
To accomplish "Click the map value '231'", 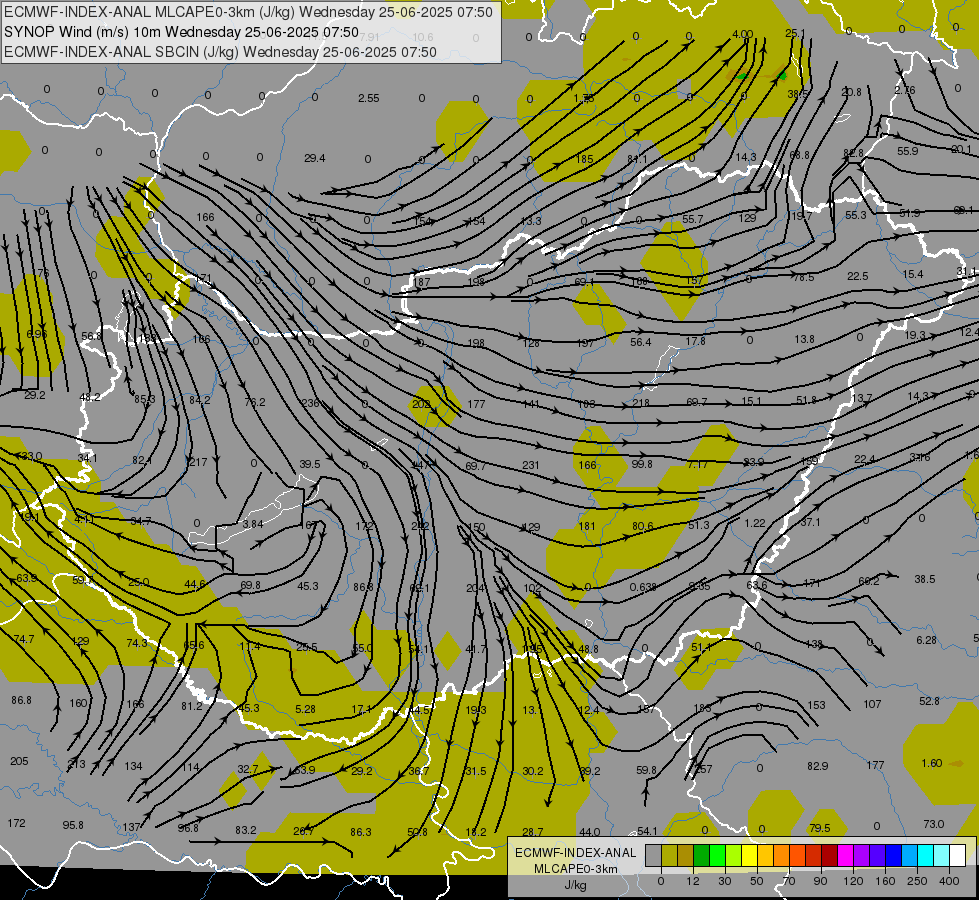I will tap(531, 465).
